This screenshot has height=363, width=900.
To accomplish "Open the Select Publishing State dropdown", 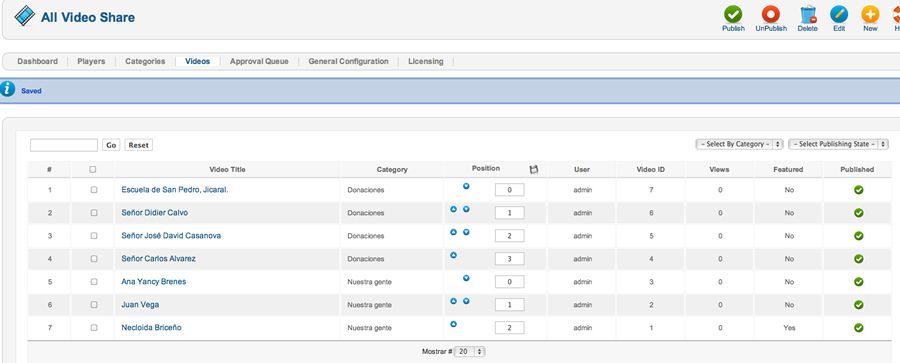I will click(x=839, y=144).
